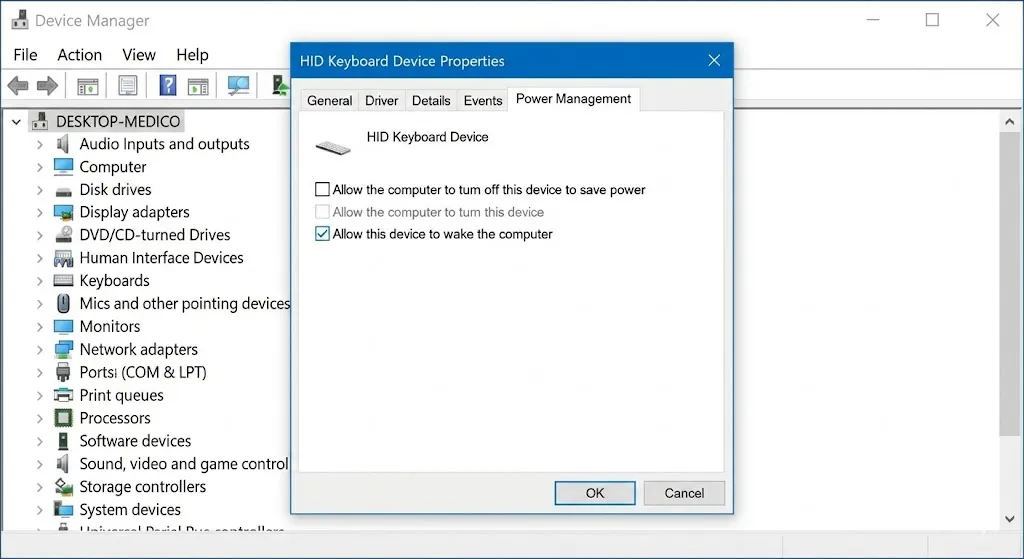Click the Keyboards category icon
The image size is (1024, 559).
(x=63, y=281)
